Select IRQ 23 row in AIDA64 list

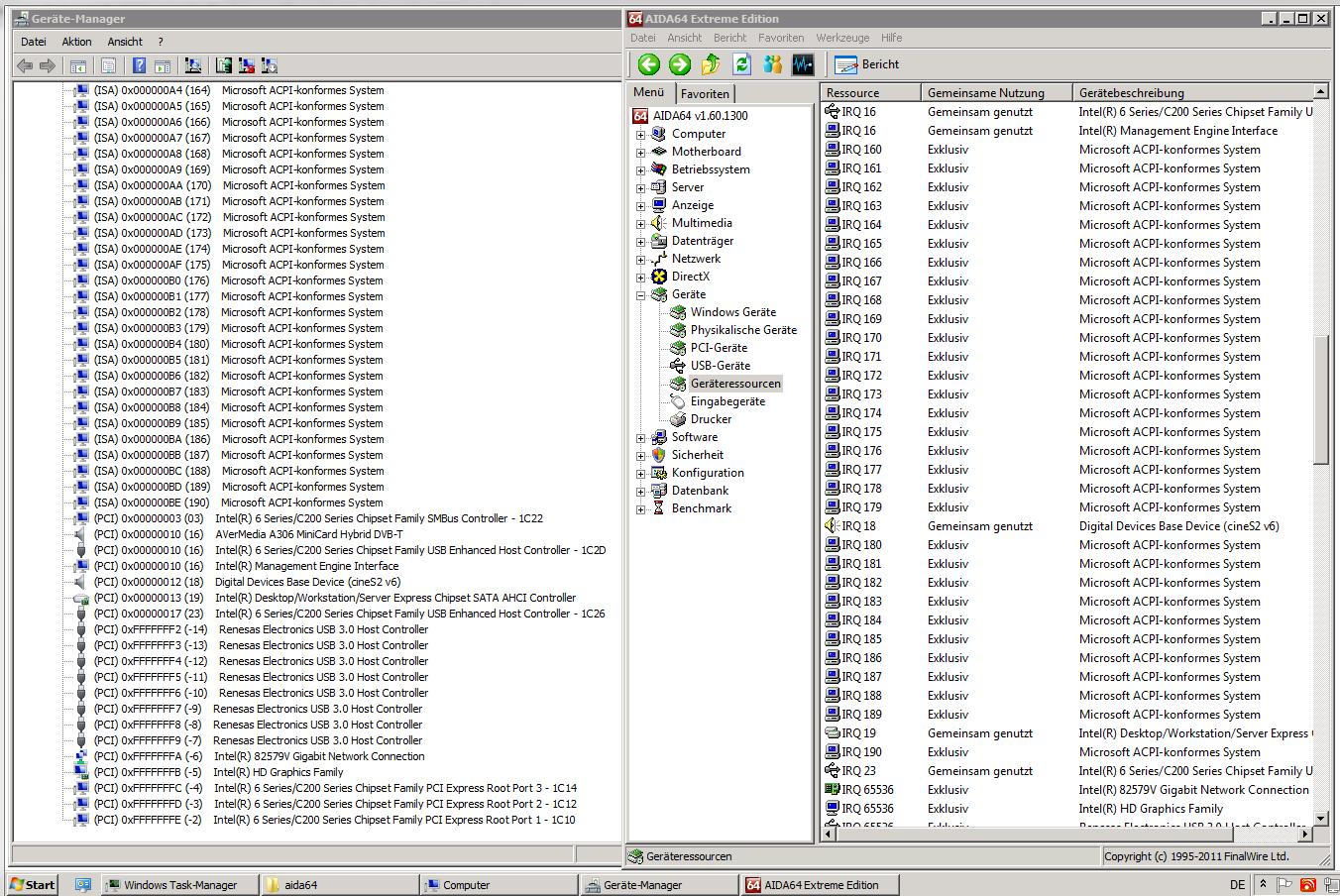1068,771
